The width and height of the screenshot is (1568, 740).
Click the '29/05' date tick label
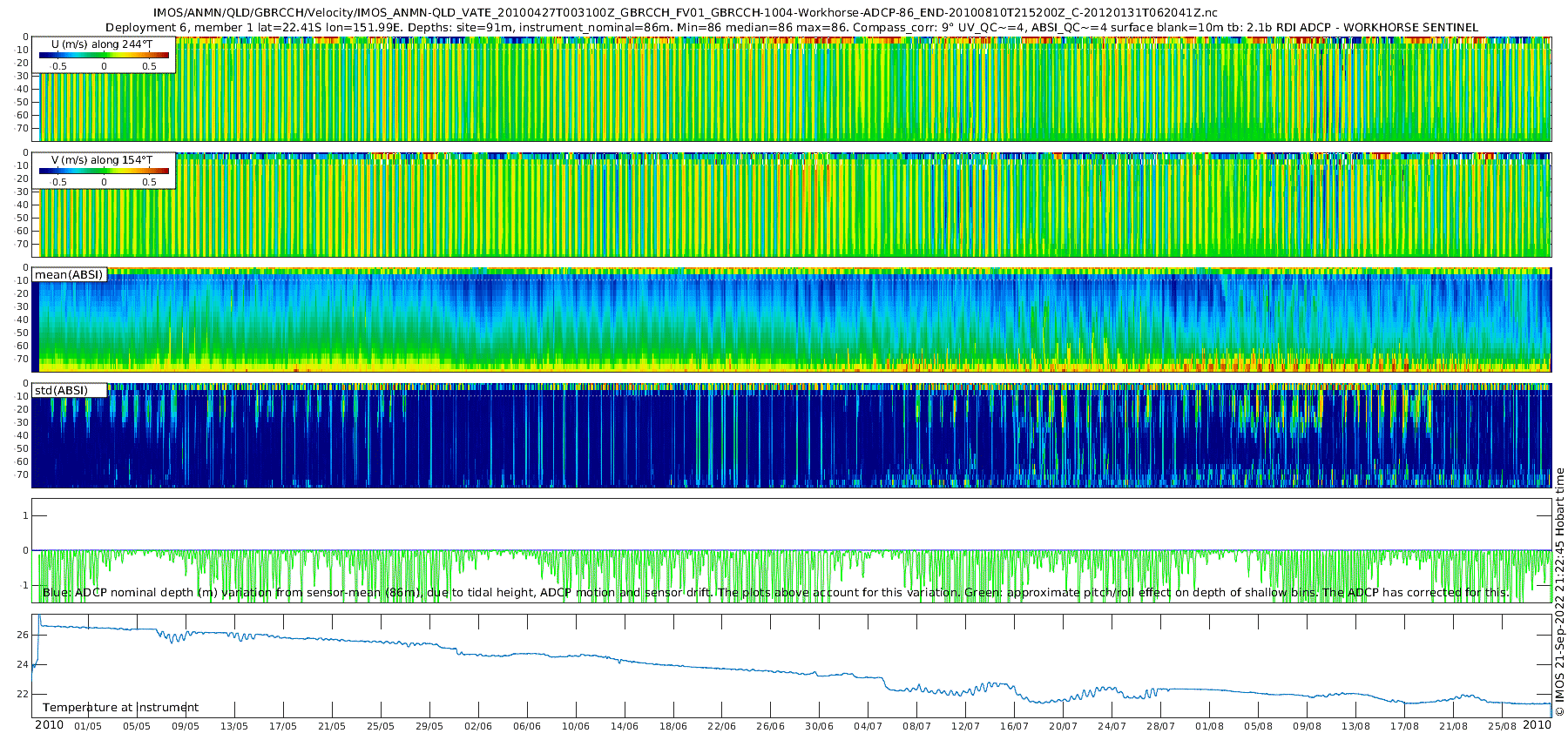pos(429,726)
